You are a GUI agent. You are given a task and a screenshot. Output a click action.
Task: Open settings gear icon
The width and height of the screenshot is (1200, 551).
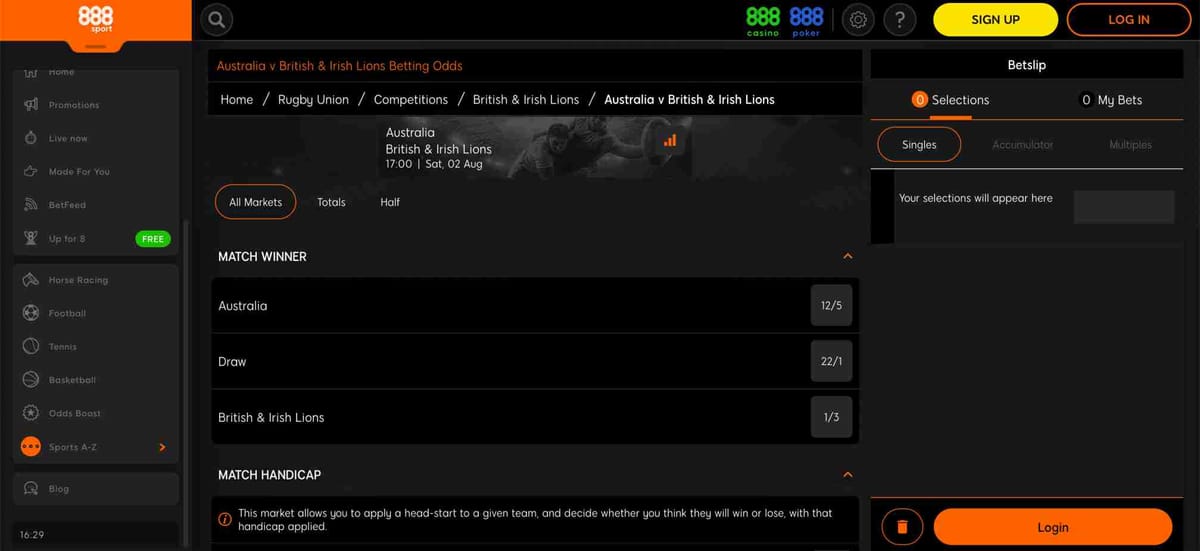858,19
